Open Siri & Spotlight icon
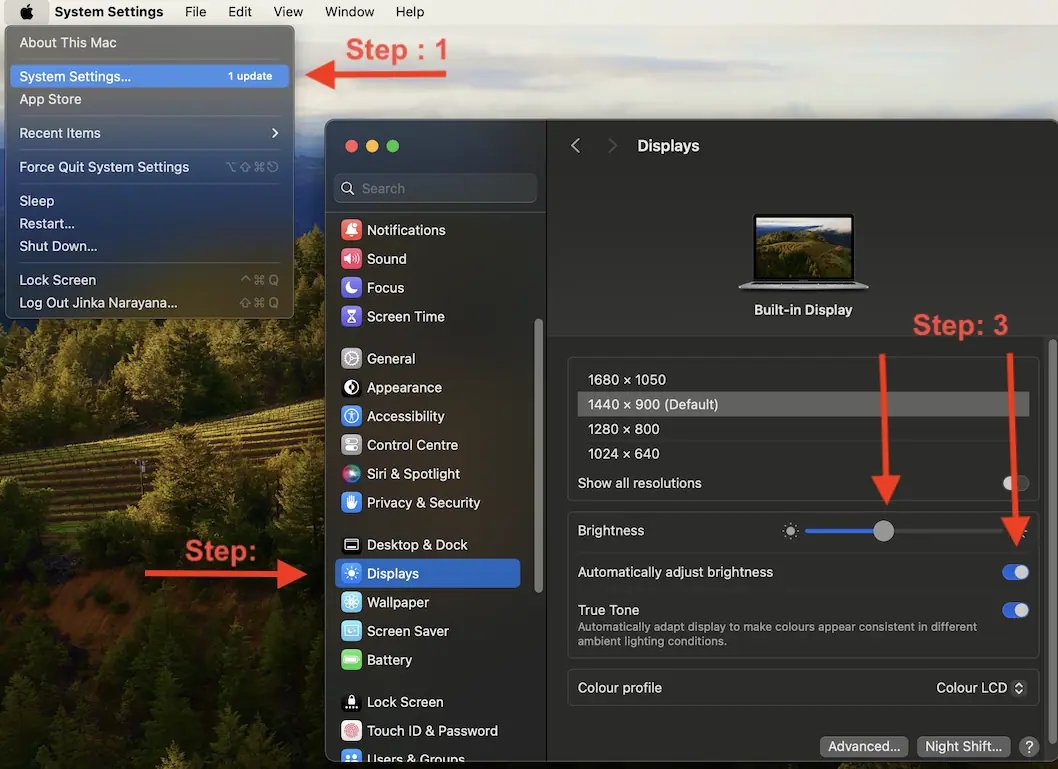The height and width of the screenshot is (769, 1058). tap(351, 474)
